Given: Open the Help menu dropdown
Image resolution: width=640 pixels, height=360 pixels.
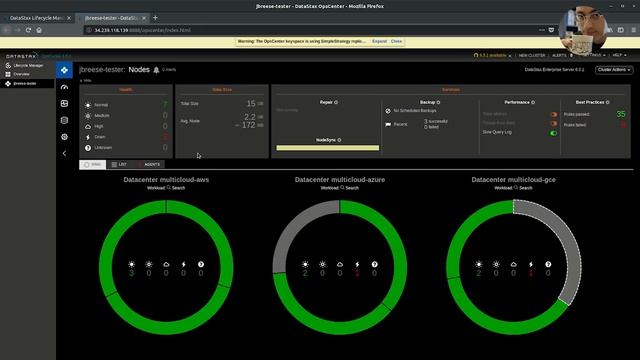Looking at the screenshot, I should [619, 55].
